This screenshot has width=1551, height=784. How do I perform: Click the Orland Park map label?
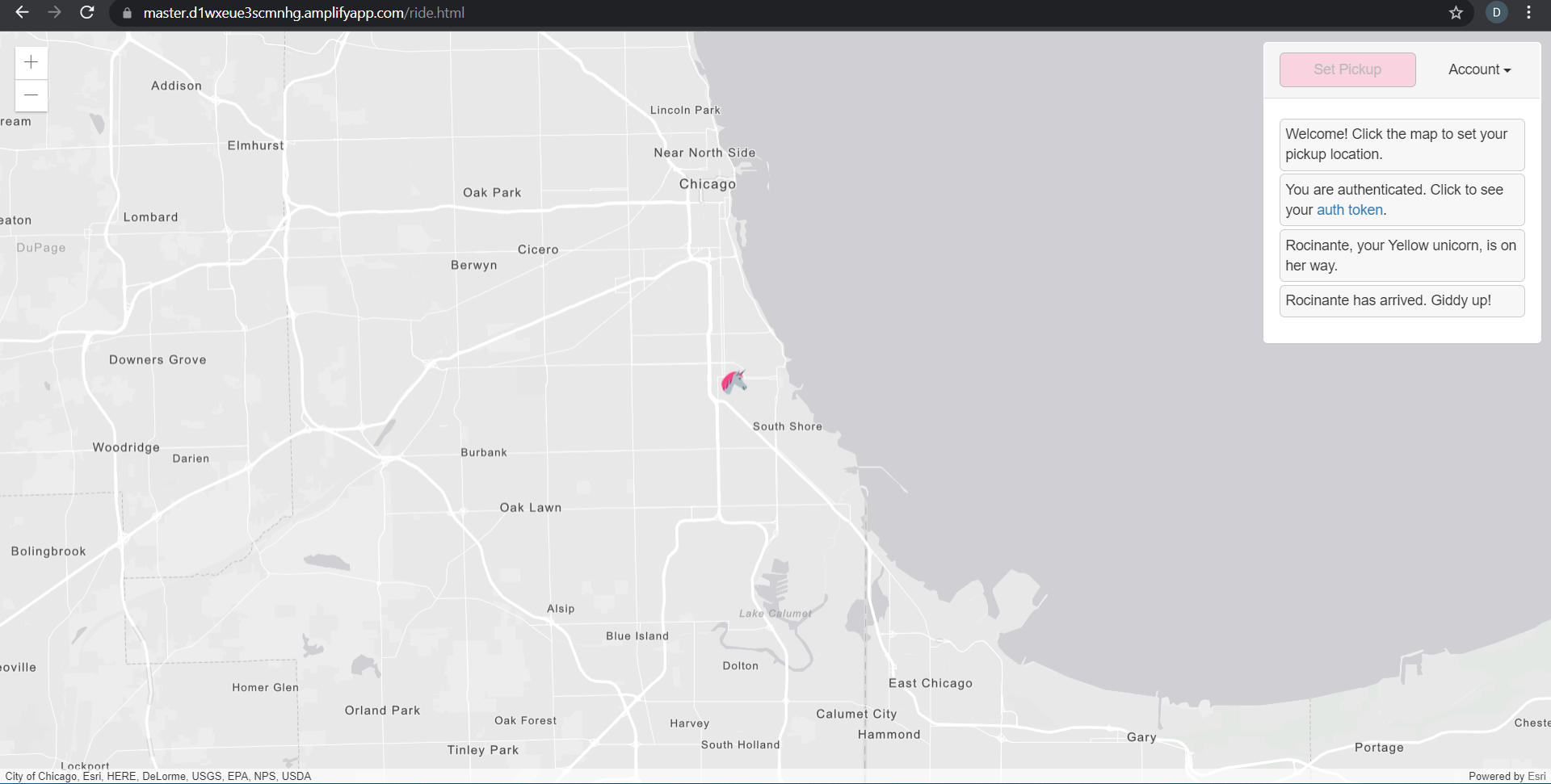[382, 711]
